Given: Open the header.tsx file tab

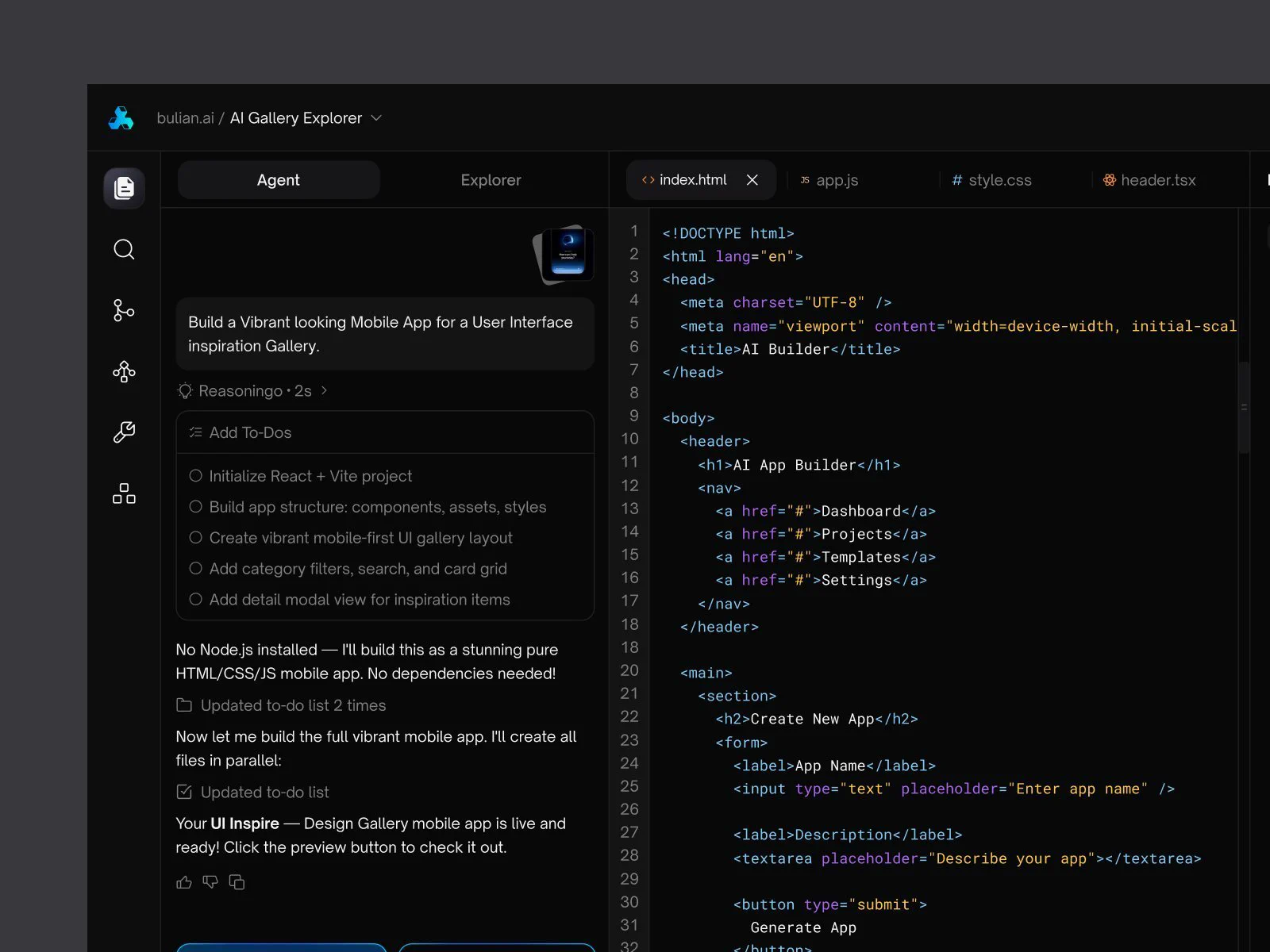Looking at the screenshot, I should (1149, 180).
